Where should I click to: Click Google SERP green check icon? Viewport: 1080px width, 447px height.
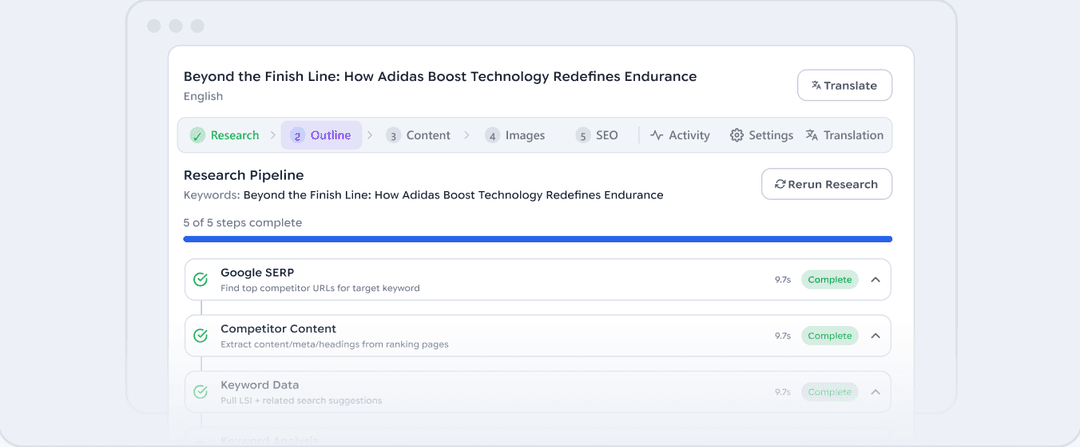(x=200, y=280)
